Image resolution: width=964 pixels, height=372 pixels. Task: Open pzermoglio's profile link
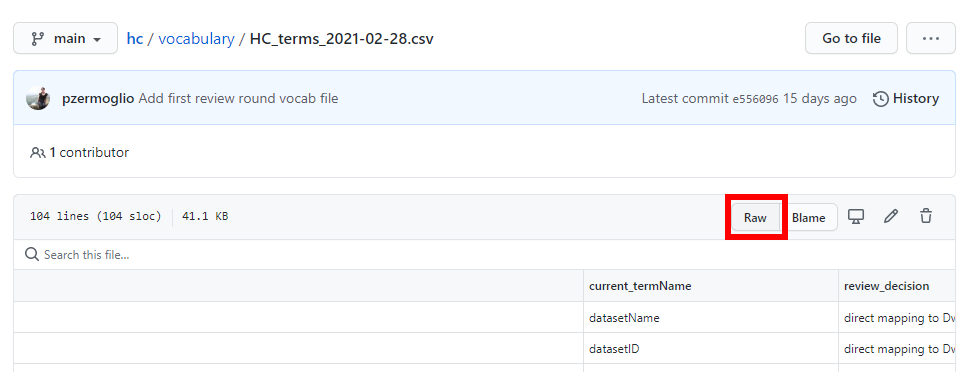tap(98, 98)
